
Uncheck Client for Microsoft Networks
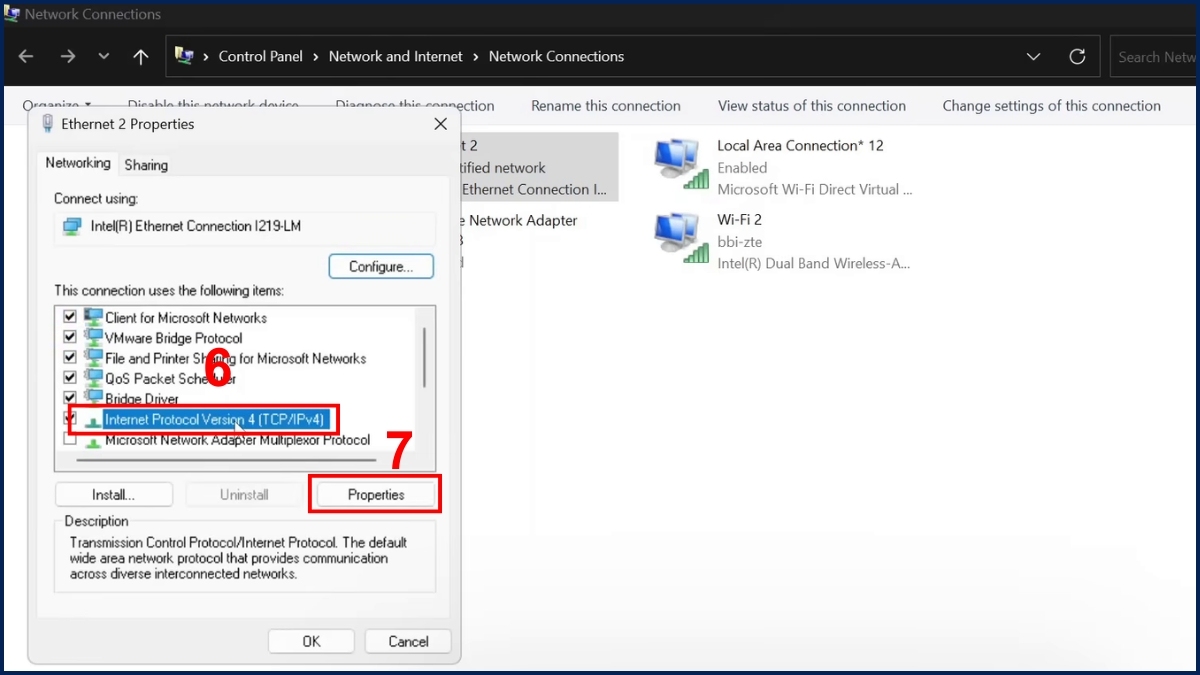(x=70, y=318)
